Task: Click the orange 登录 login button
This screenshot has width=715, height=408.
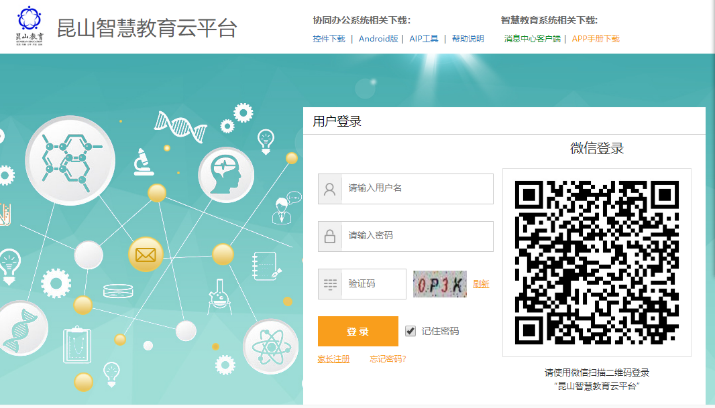Action: tap(358, 331)
